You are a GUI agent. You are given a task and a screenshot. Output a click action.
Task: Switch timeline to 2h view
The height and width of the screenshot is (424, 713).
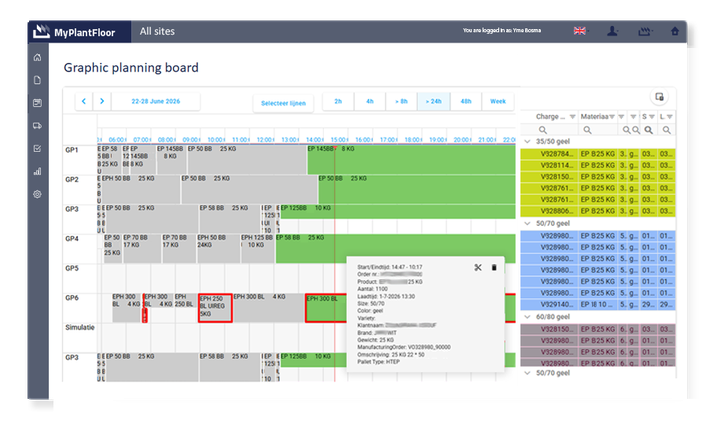coord(338,101)
